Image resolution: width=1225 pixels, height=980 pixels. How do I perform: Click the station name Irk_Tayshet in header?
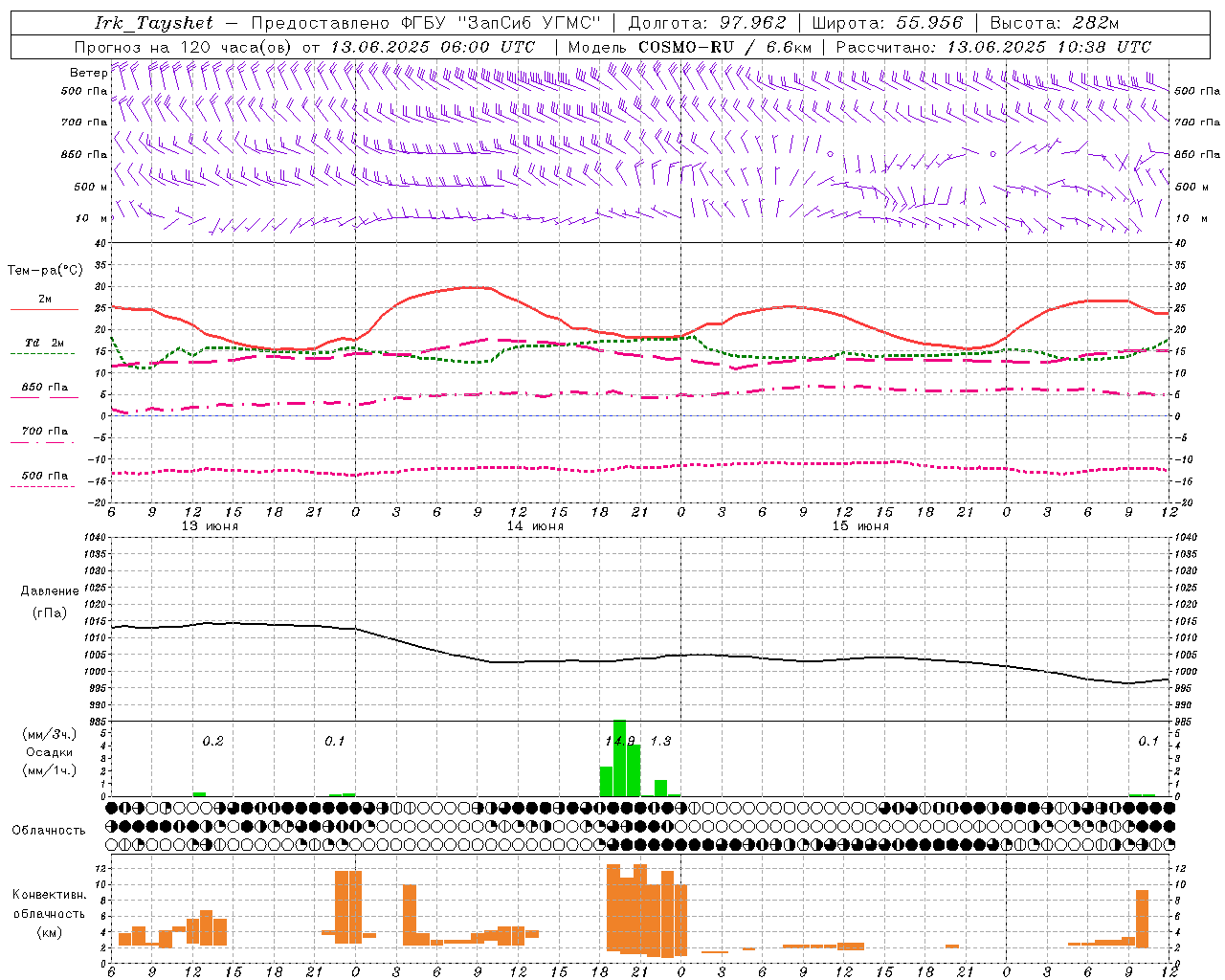pyautogui.click(x=154, y=23)
